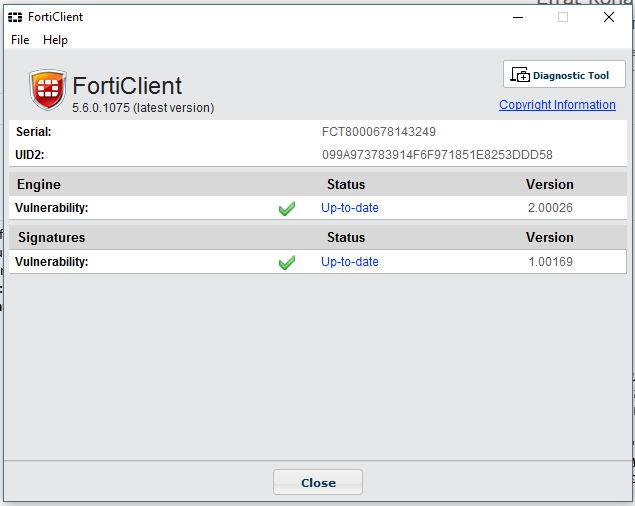The image size is (635, 506).
Task: Click the Signatures Up-to-date status link
Action: tap(350, 262)
